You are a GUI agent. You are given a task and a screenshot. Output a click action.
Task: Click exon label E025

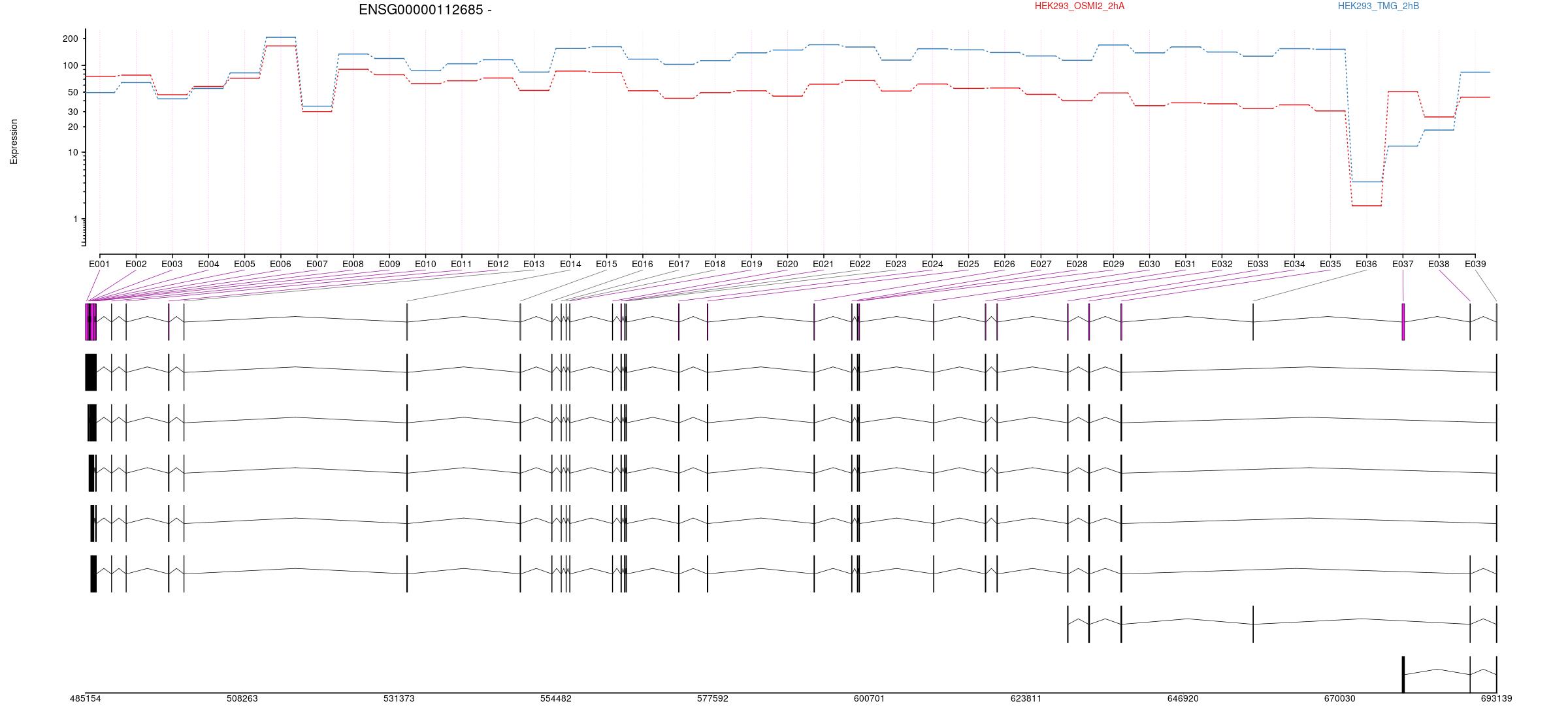point(968,264)
